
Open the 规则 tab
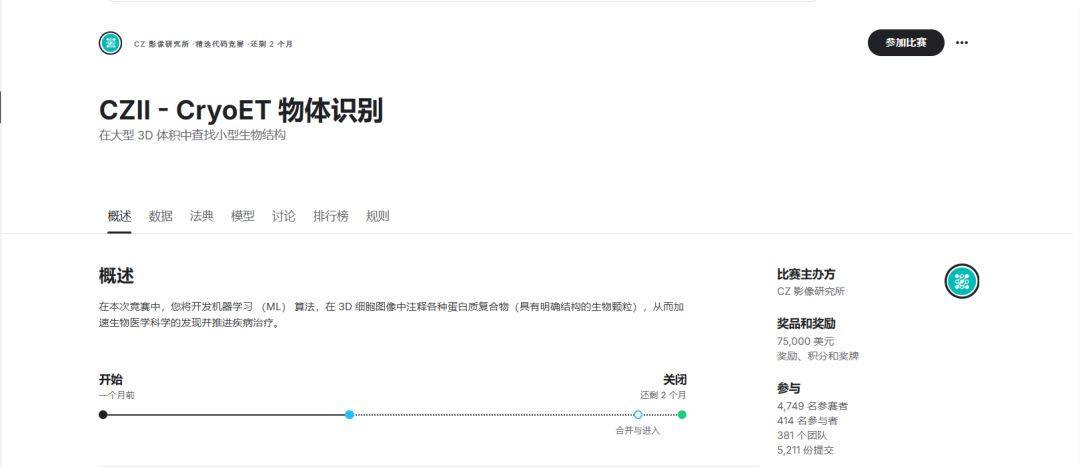[377, 216]
